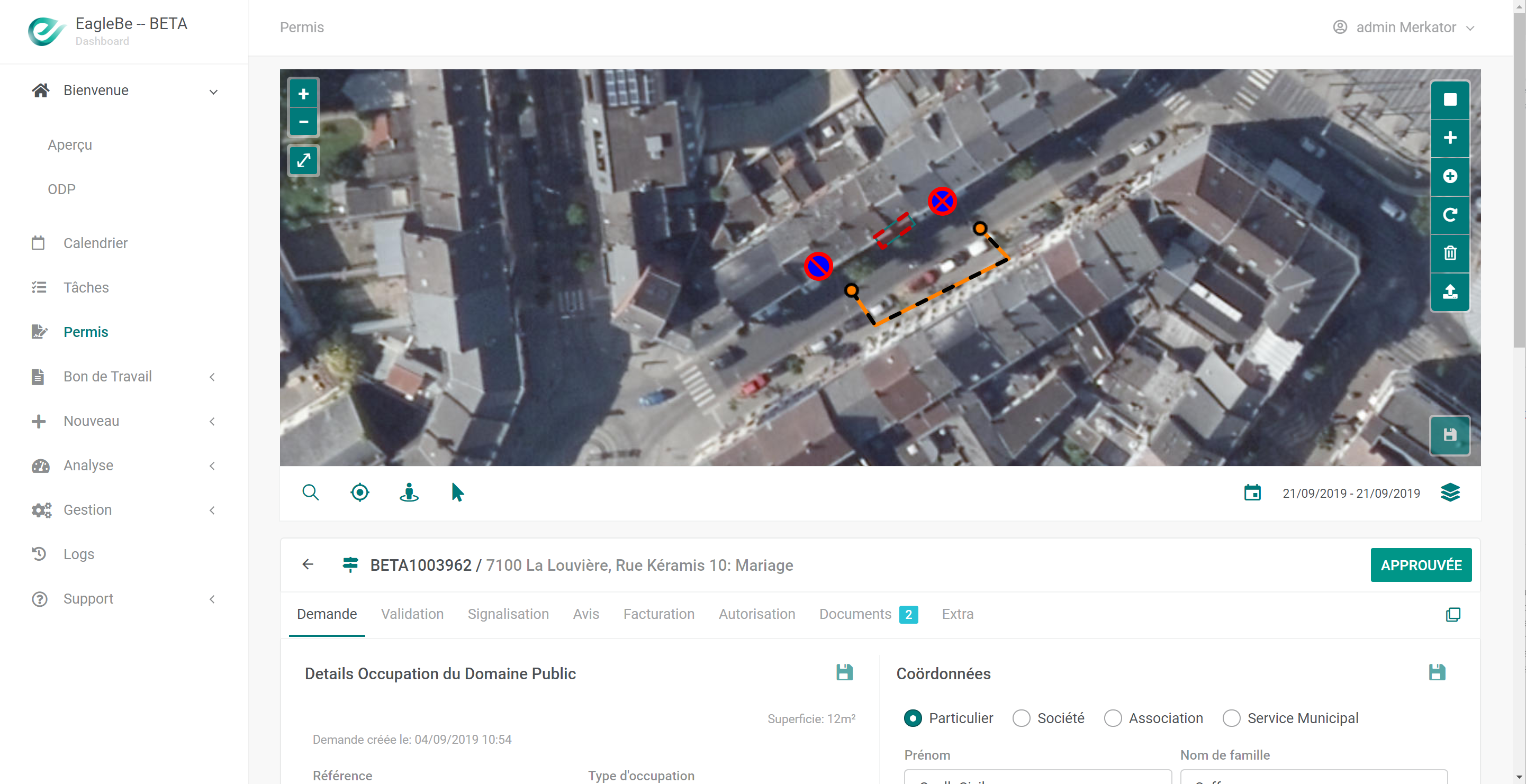Click the Superficie: 12m² value
This screenshot has height=784, width=1526.
click(x=811, y=719)
